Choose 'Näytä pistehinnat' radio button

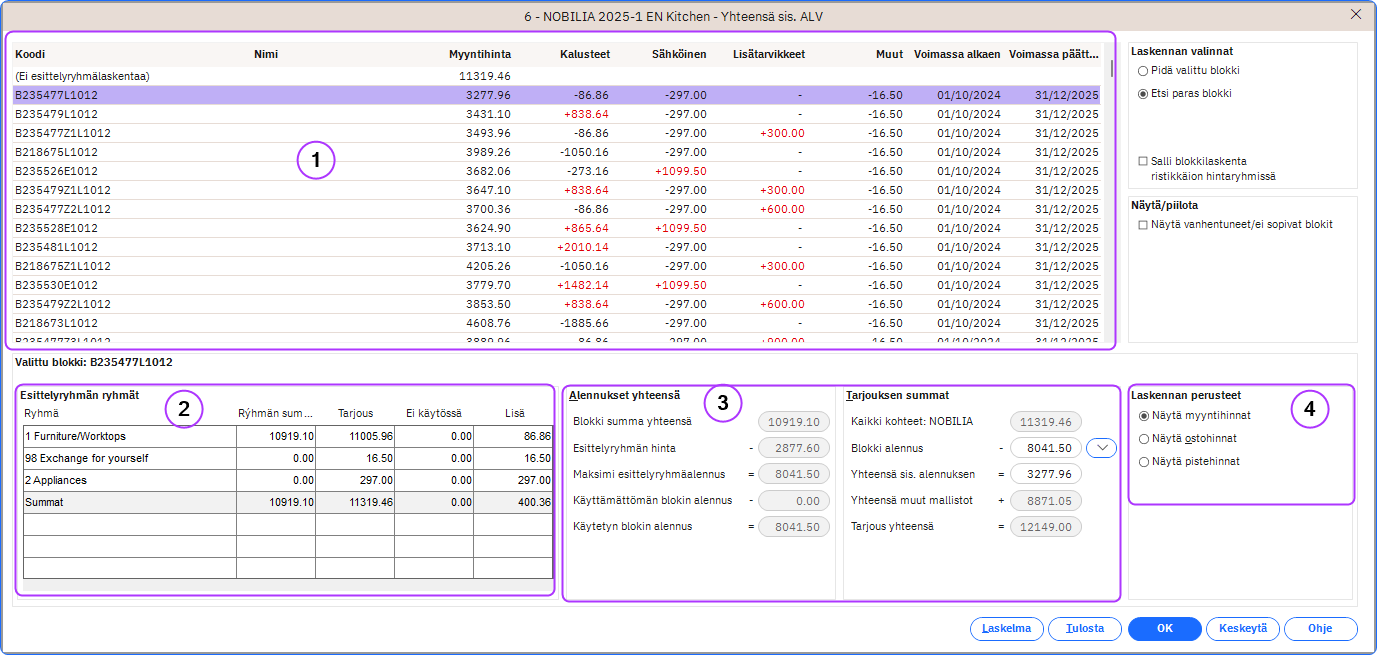click(x=1144, y=462)
